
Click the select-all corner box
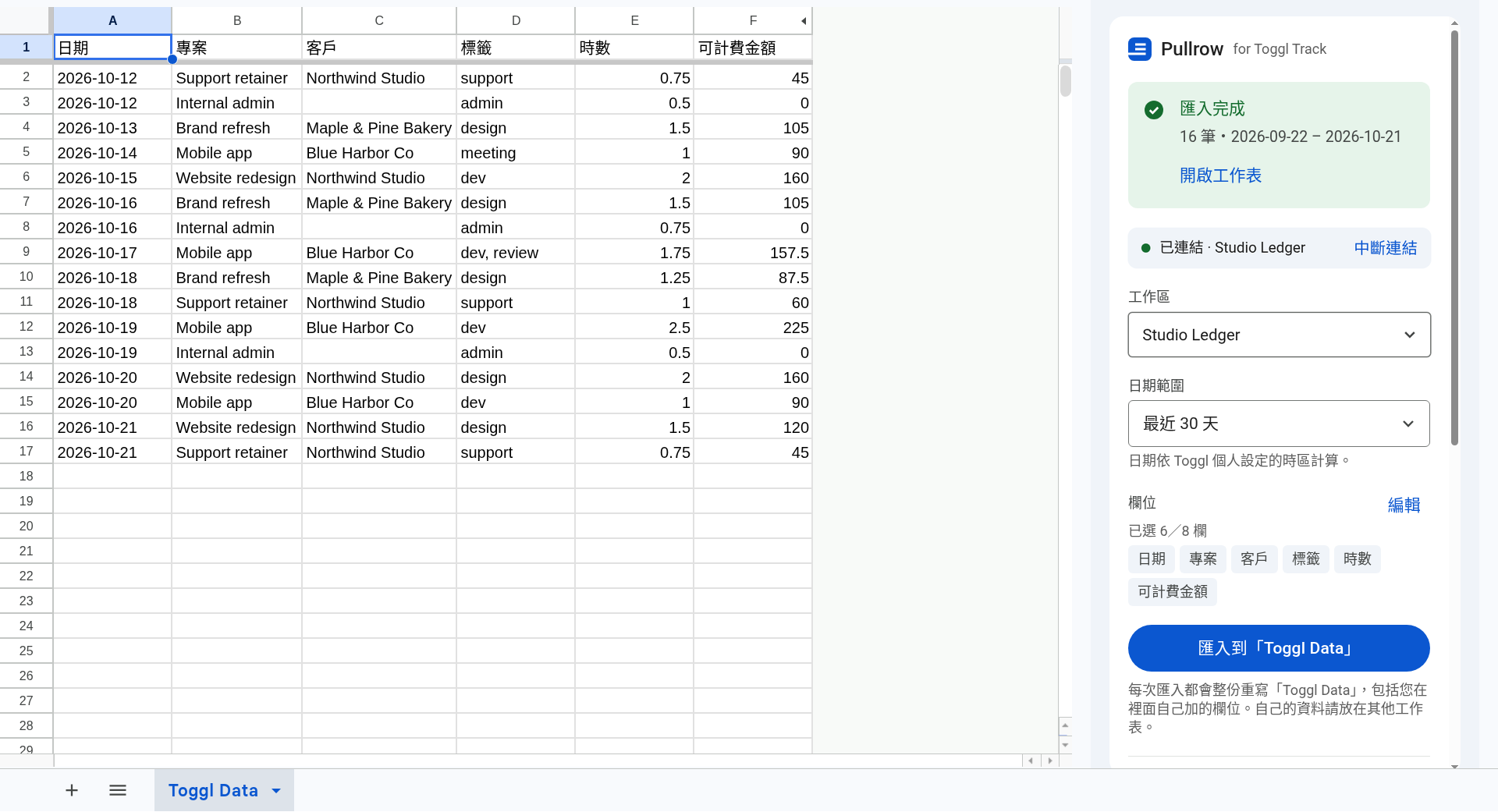(27, 21)
